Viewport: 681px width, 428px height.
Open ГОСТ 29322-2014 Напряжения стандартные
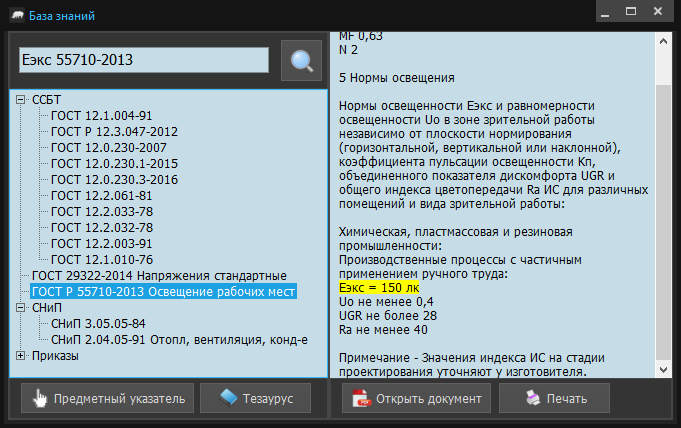click(x=158, y=275)
